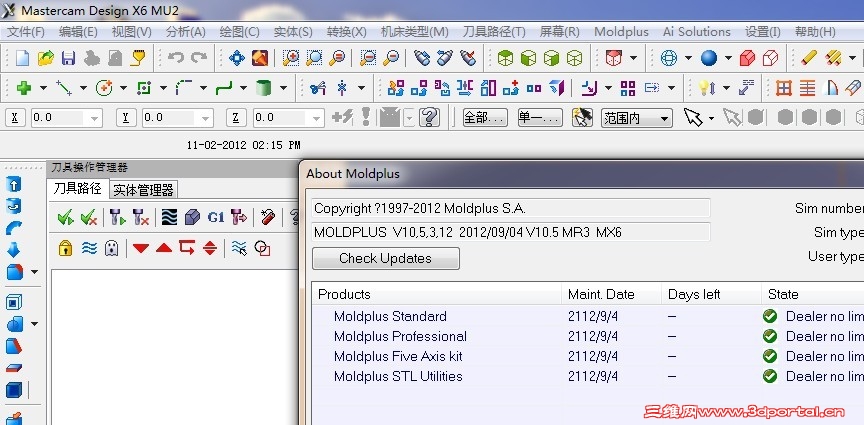Image resolution: width=864 pixels, height=425 pixels.
Task: Expand dropdown next to wireframe globe icon
Action: coord(688,58)
